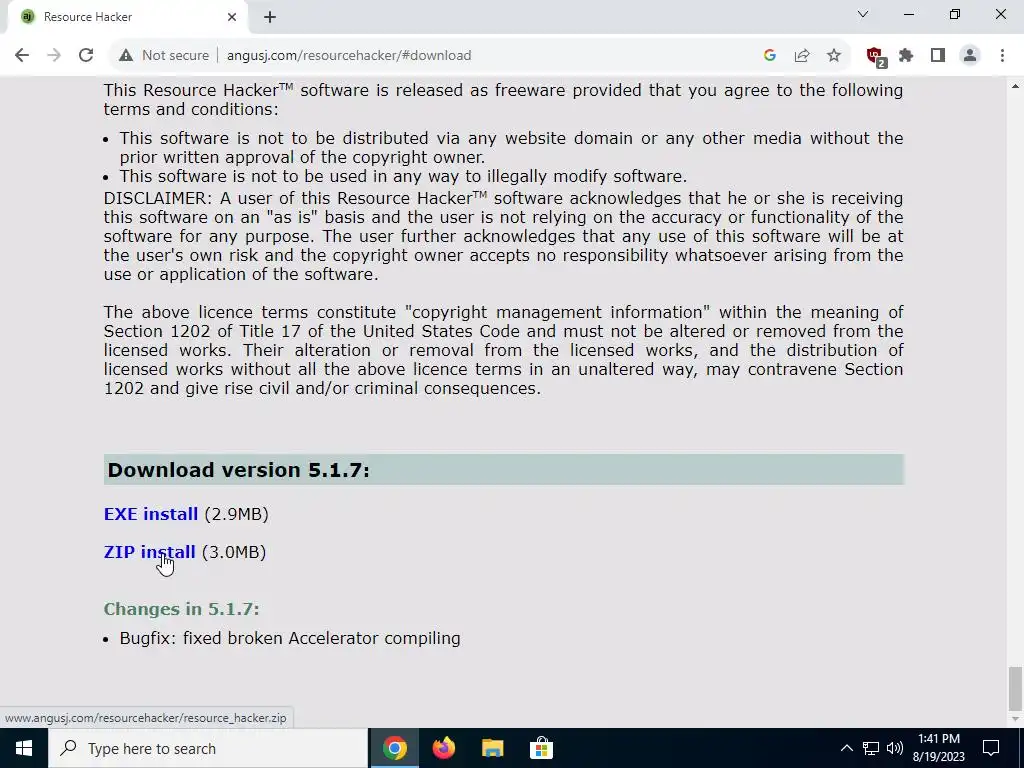Open Firefox from the taskbar

[443, 748]
